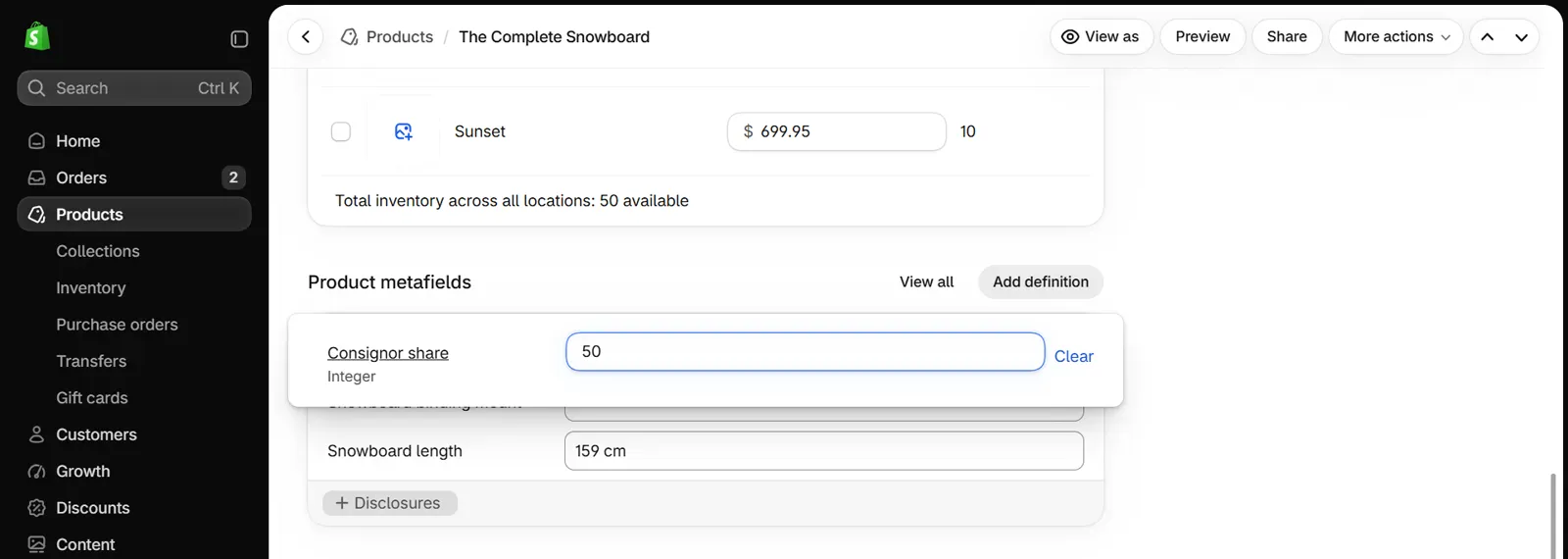Click the Total inventory across all locations text
This screenshot has height=559, width=1568.
point(512,201)
